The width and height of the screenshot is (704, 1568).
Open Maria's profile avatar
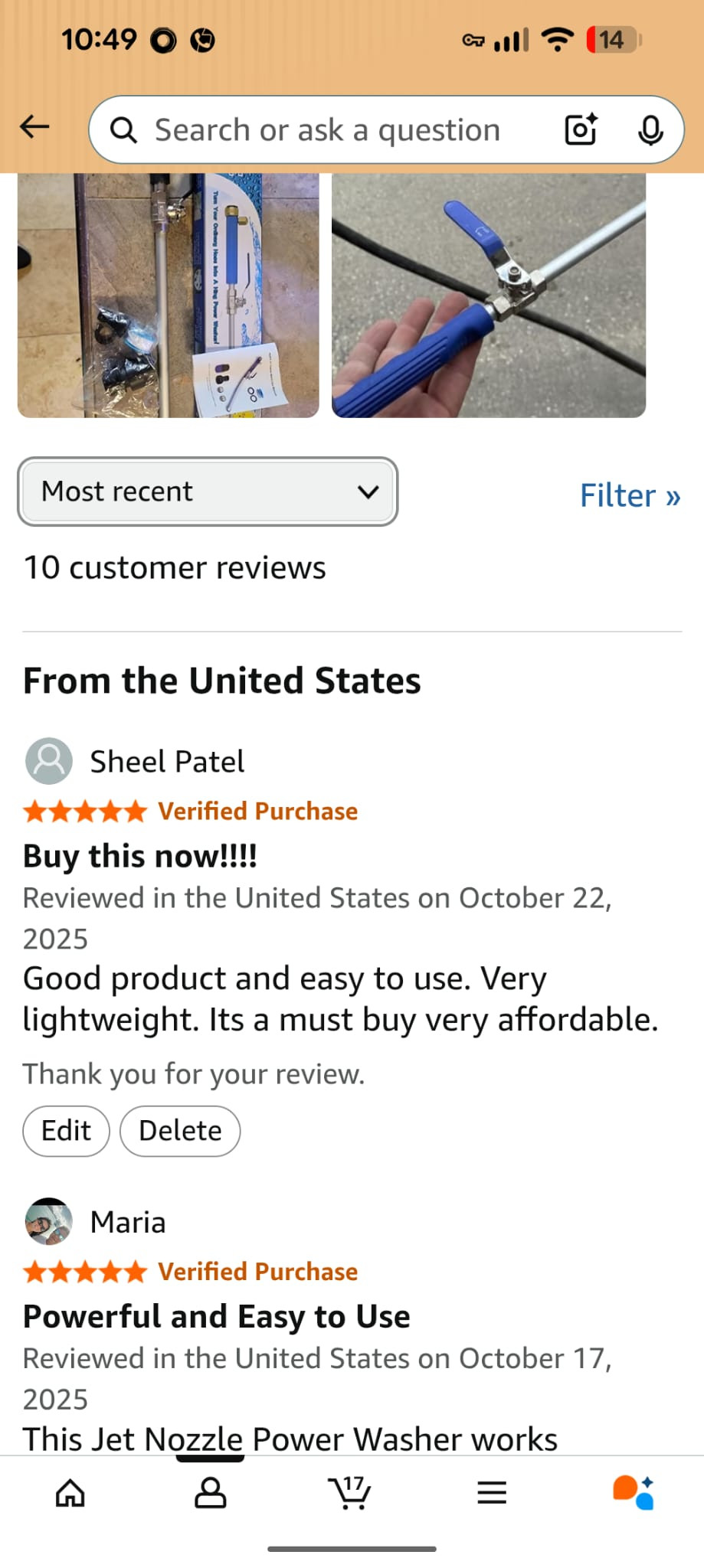pyautogui.click(x=49, y=1221)
